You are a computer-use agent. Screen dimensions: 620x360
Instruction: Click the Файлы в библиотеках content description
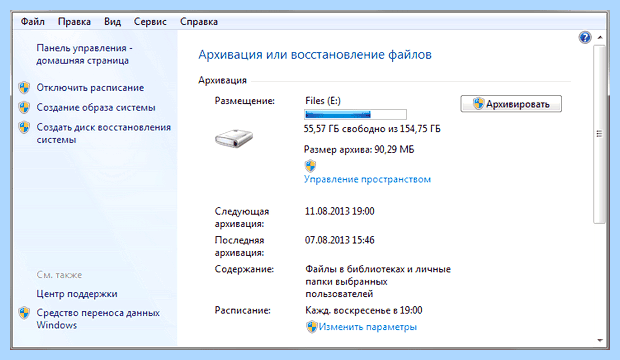(378, 281)
